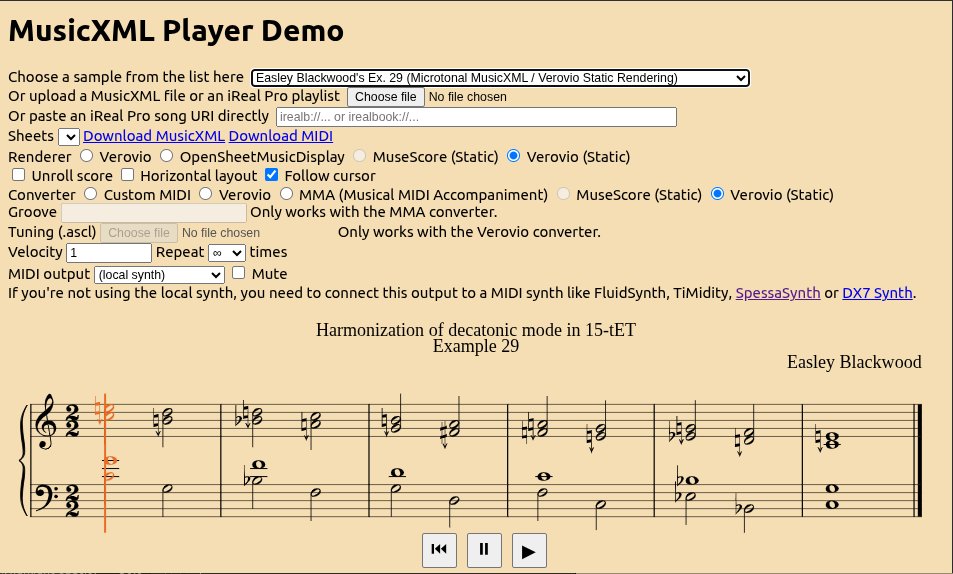
Task: Click the highlighted orange chord in first measure
Action: (106, 411)
